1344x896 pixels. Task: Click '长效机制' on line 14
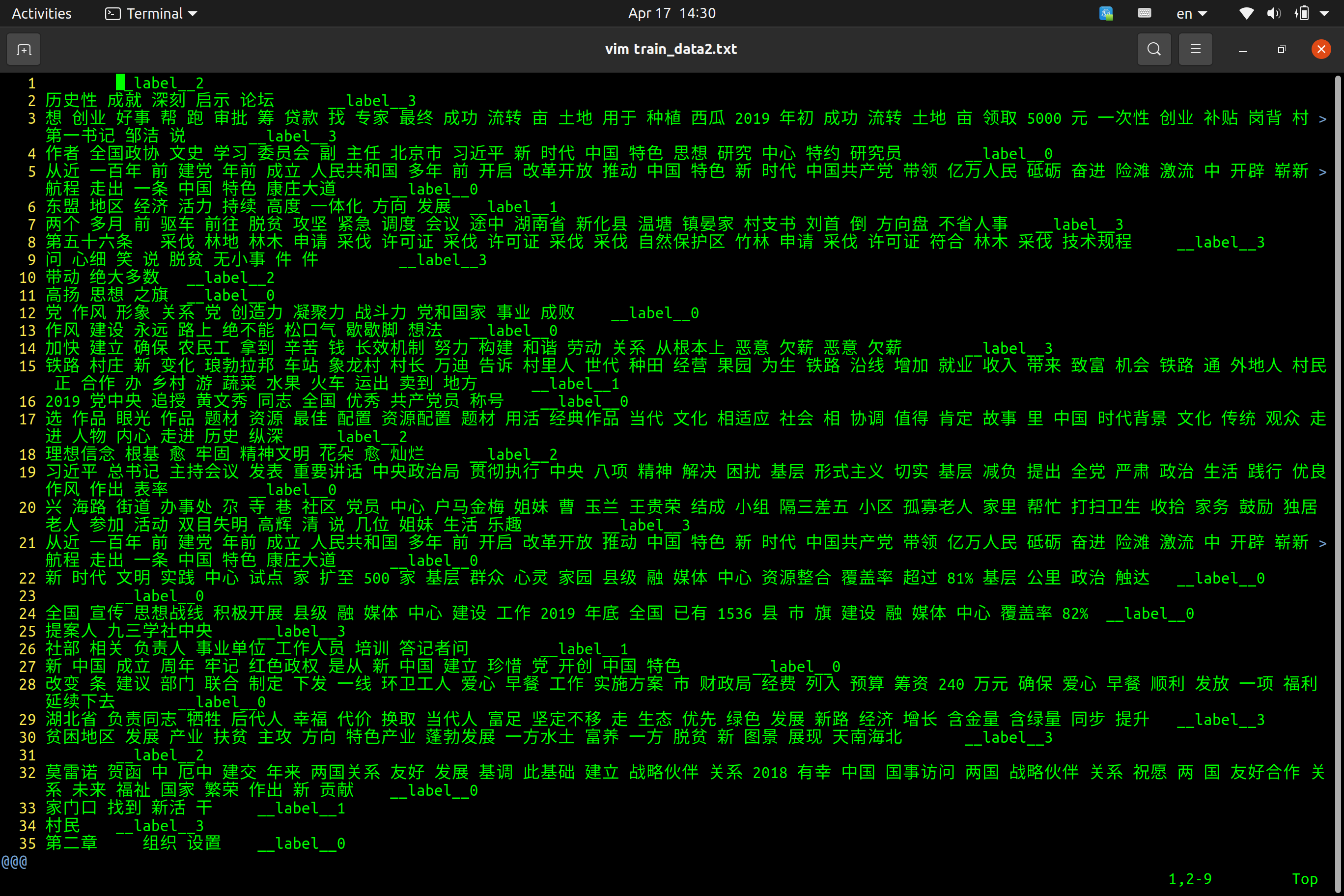[390, 349]
